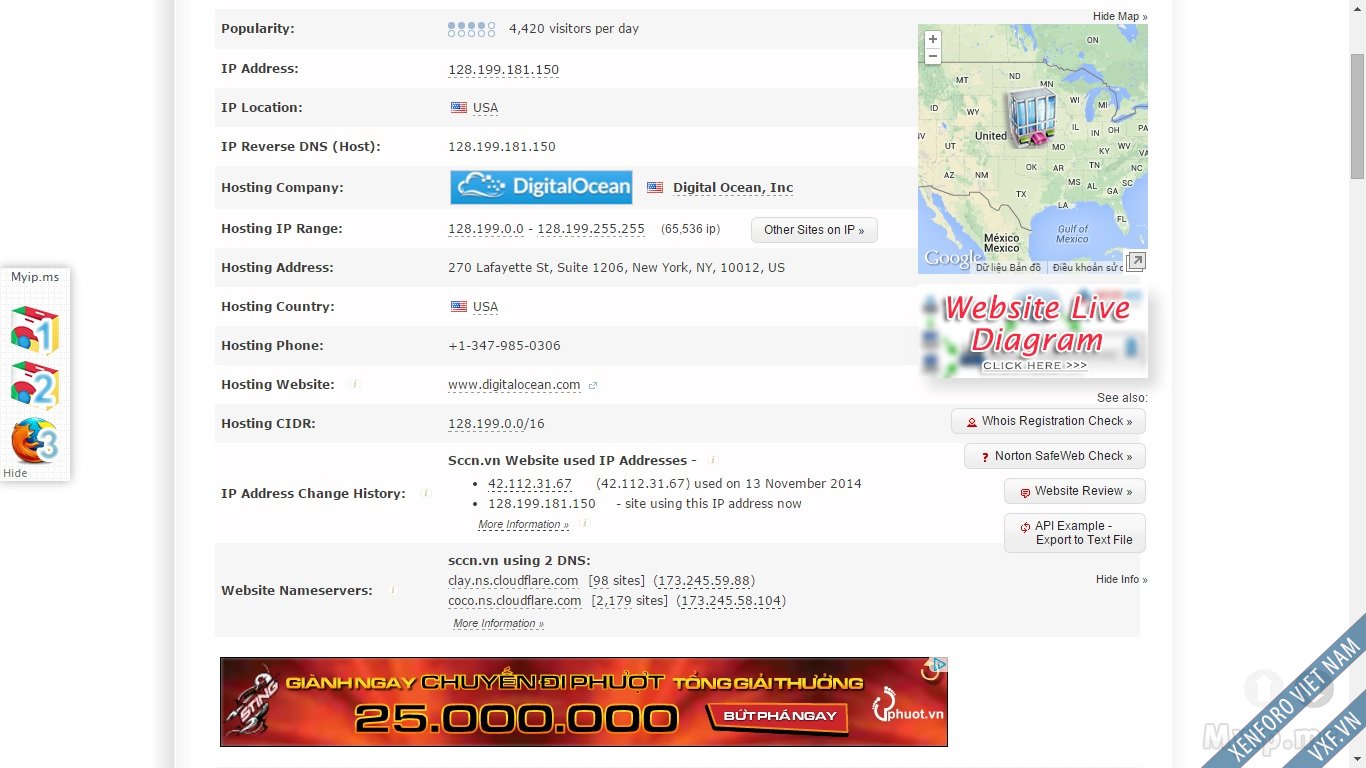This screenshot has height=768, width=1366.
Task: Open clay.ns.cloudflare.com nameserver link
Action: coord(513,581)
